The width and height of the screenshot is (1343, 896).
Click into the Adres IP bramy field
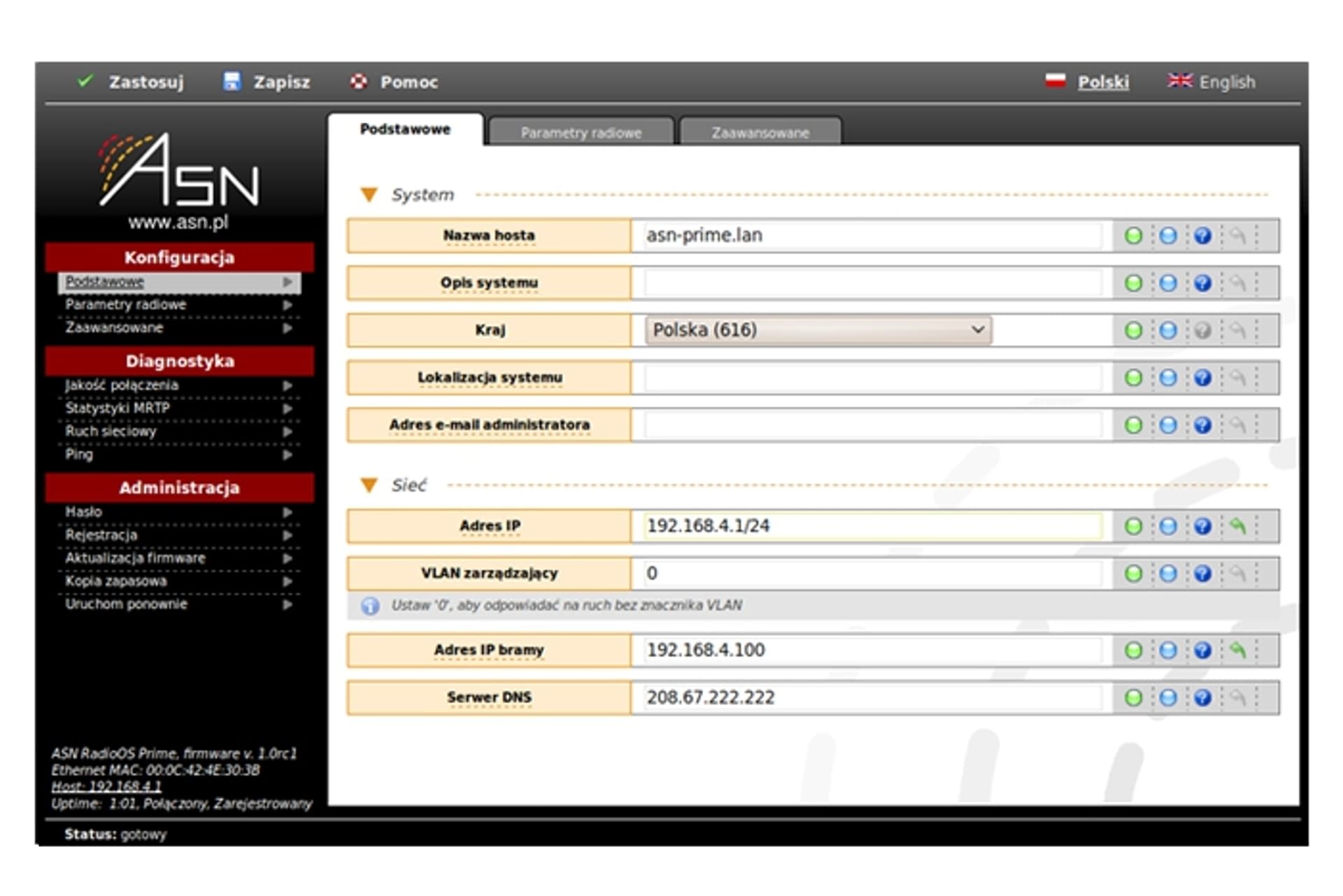click(x=872, y=650)
